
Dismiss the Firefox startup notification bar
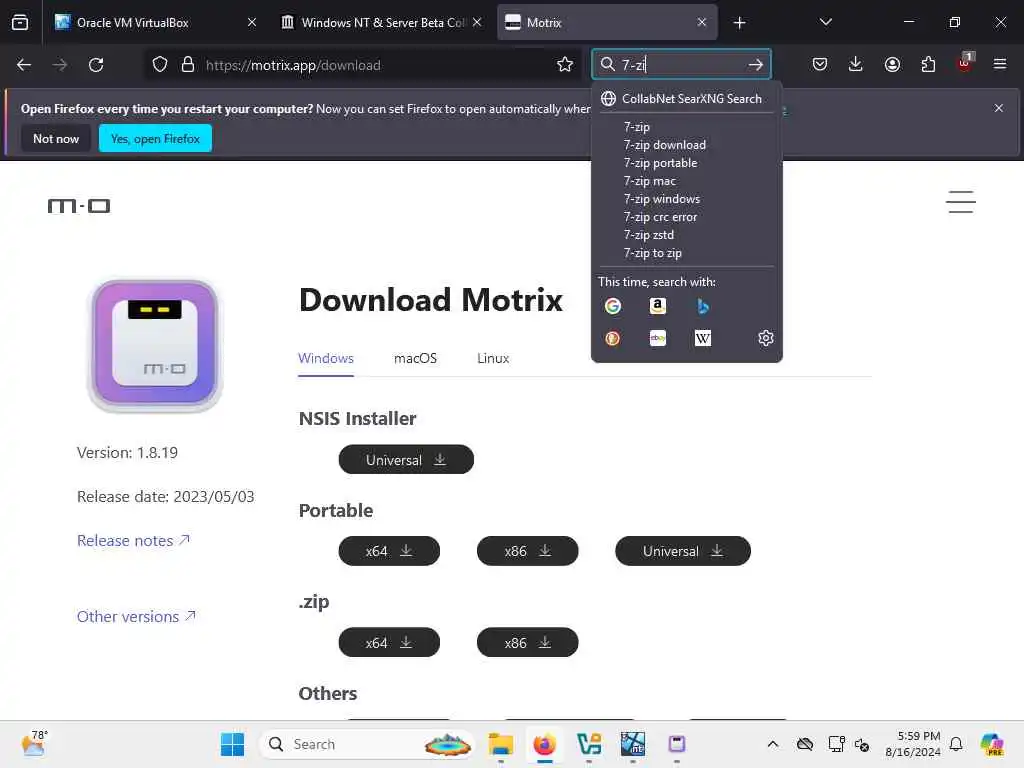tap(999, 108)
